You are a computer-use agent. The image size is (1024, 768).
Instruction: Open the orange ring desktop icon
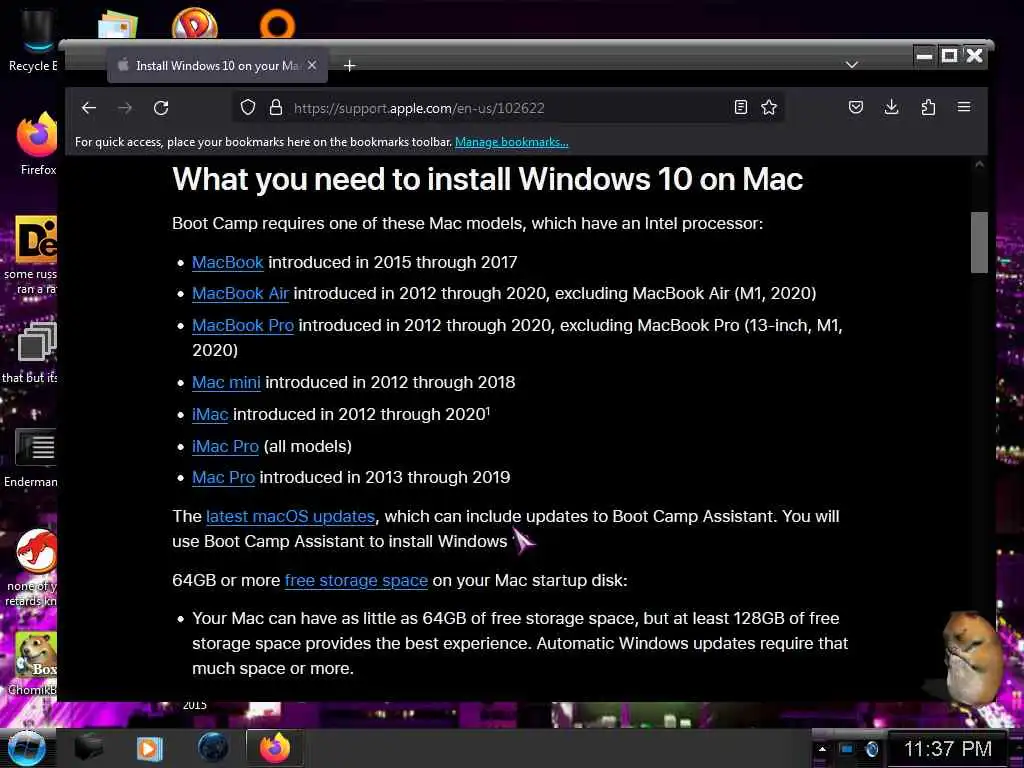click(278, 24)
